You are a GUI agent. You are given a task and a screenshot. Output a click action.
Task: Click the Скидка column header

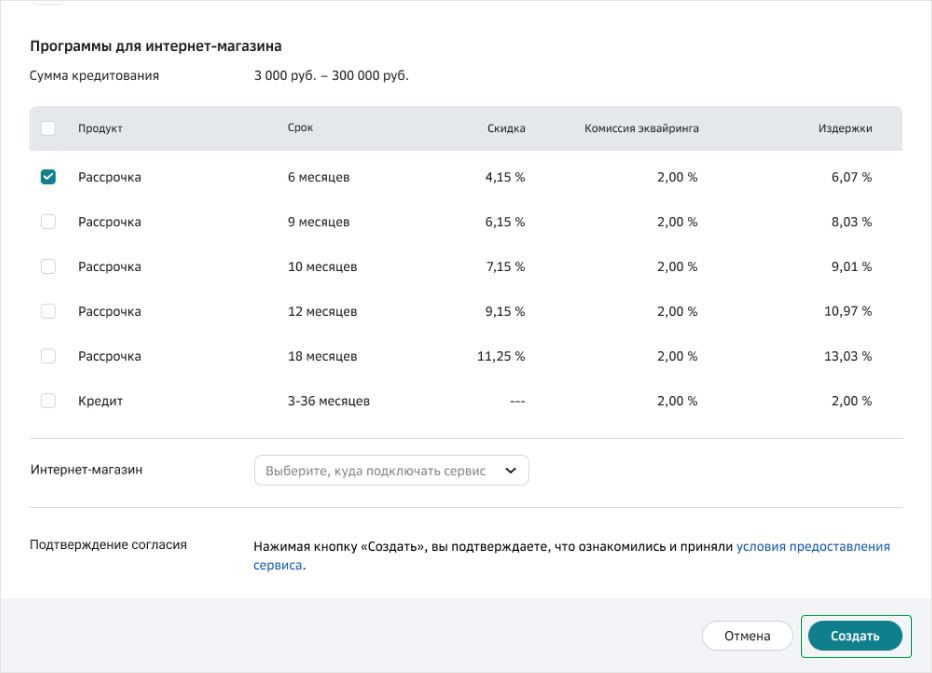506,128
